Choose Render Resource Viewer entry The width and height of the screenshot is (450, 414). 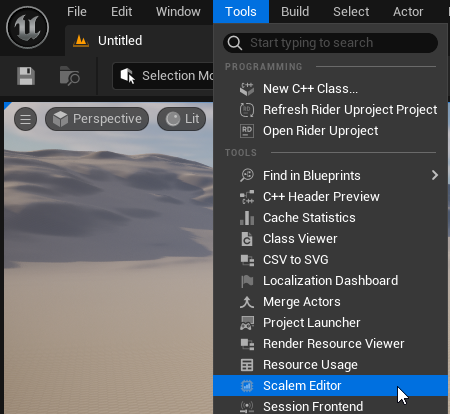point(330,344)
